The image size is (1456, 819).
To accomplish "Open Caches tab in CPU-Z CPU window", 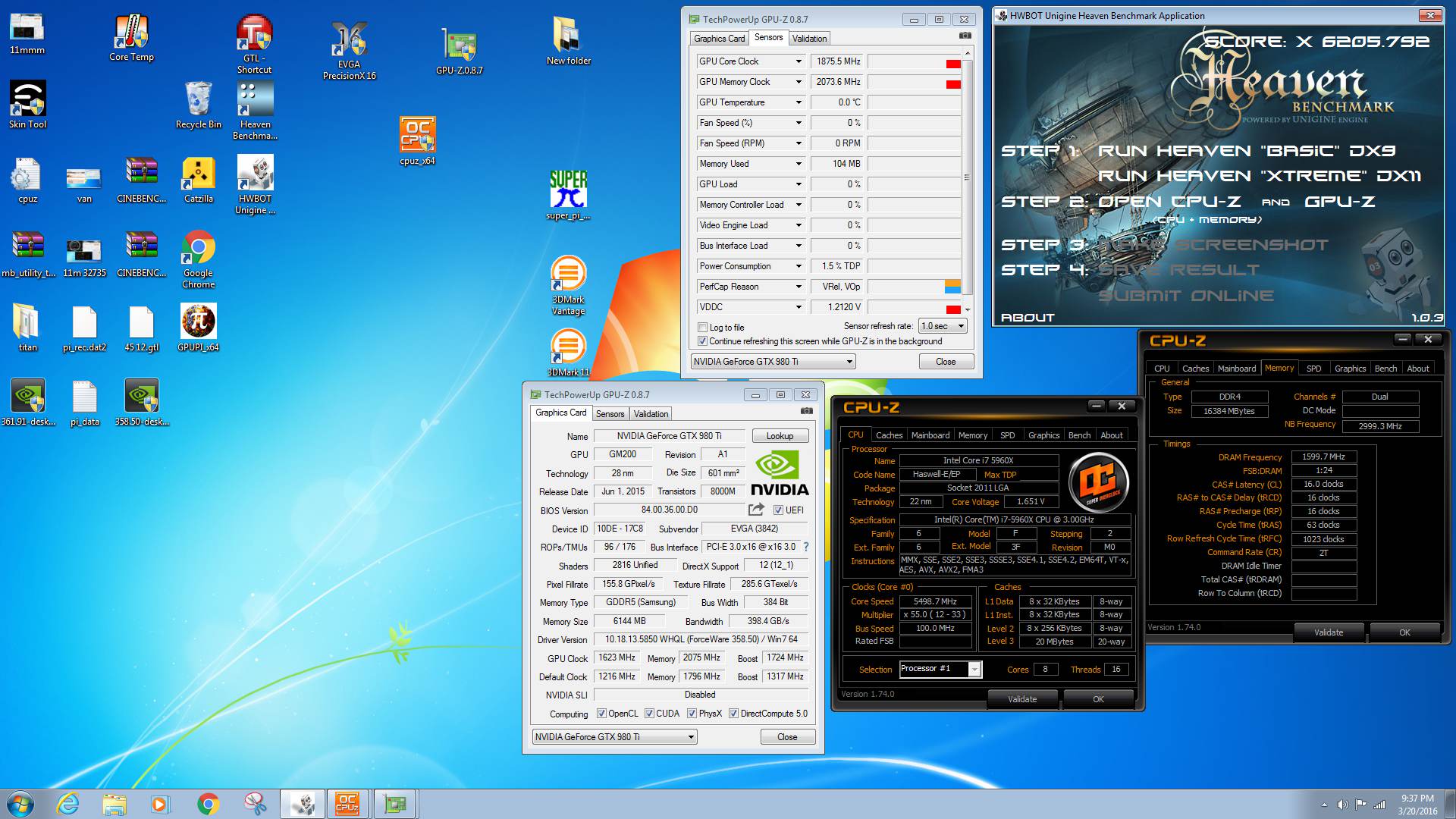I will [889, 435].
